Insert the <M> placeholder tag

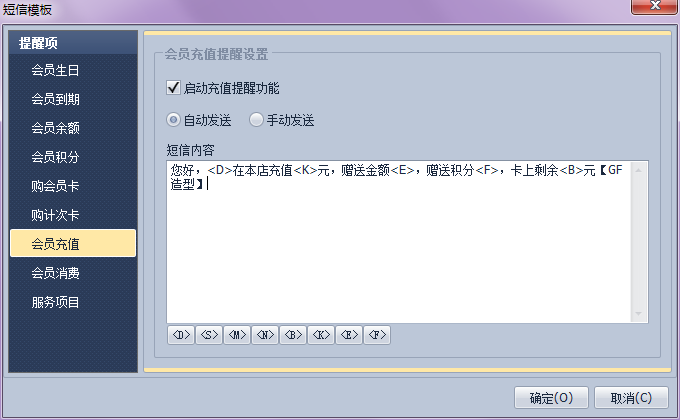tap(237, 335)
